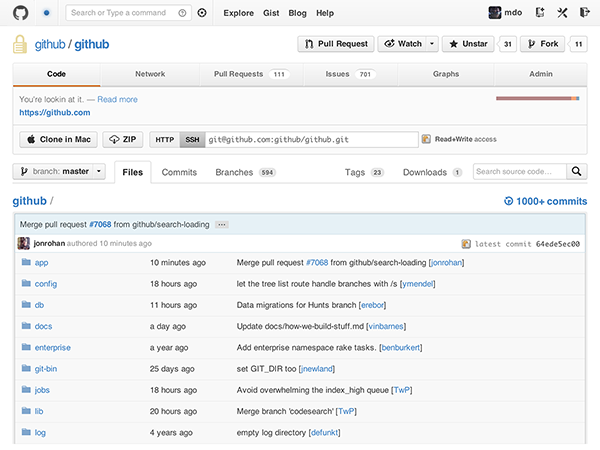
Task: Click the lib folder icon
Action: (x=26, y=411)
